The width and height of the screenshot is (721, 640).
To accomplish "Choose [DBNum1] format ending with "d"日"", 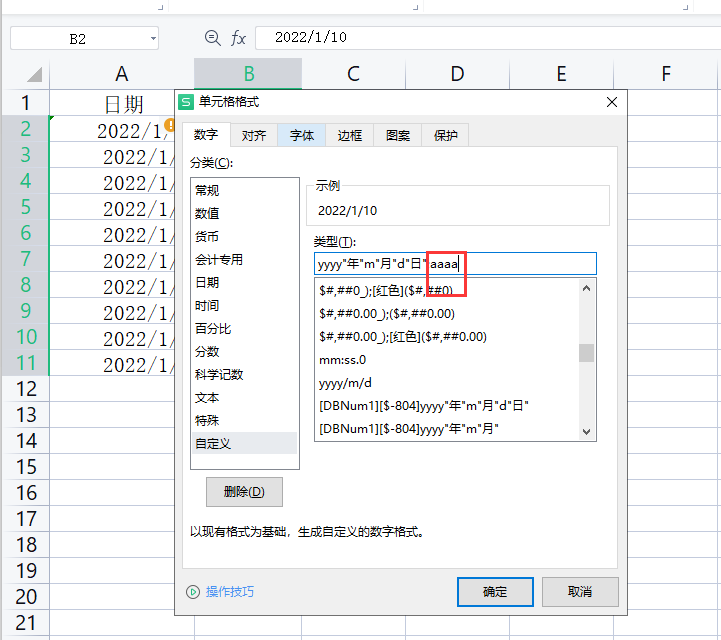I will pyautogui.click(x=446, y=406).
